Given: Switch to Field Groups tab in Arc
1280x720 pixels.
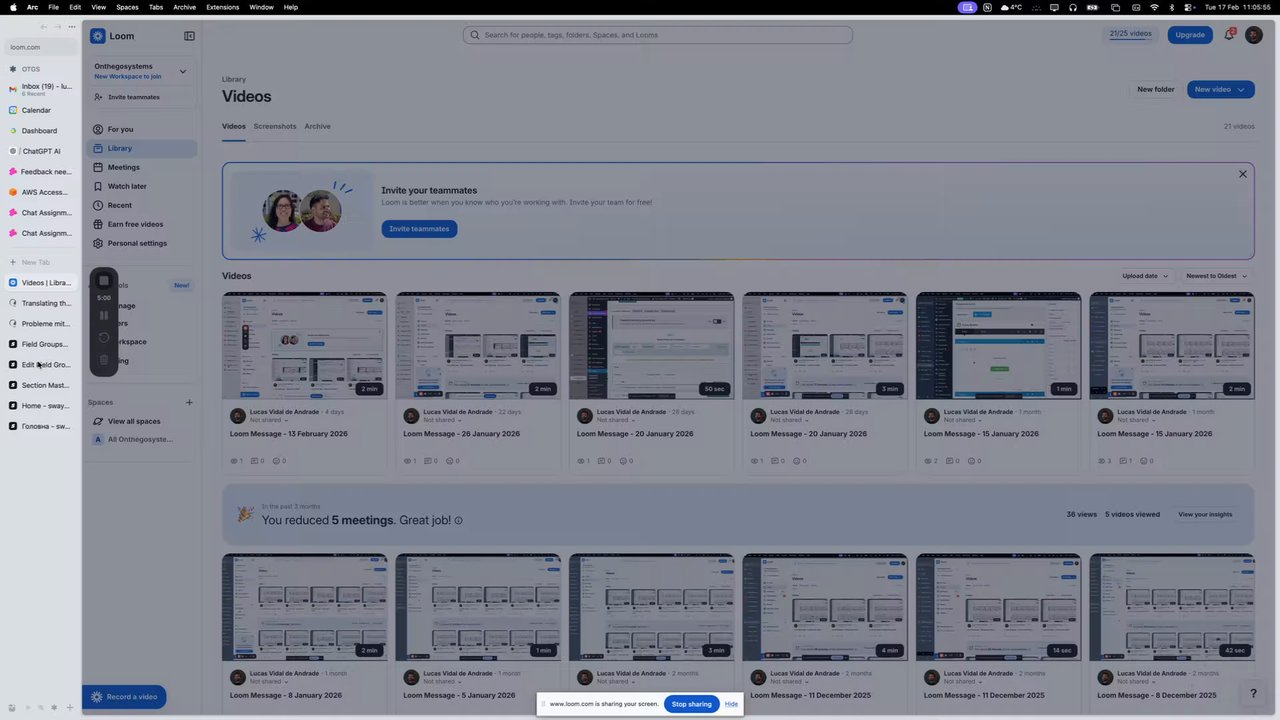Looking at the screenshot, I should pos(40,344).
